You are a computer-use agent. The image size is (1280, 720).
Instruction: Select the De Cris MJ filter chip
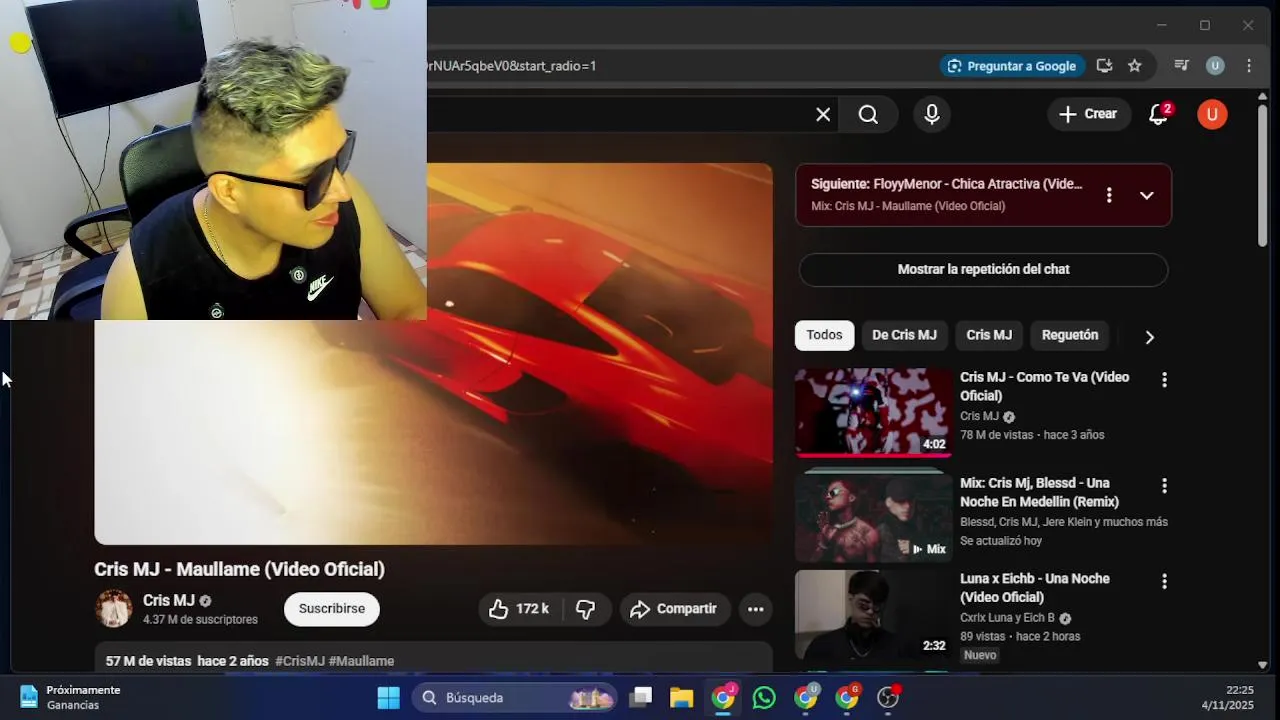tap(904, 335)
